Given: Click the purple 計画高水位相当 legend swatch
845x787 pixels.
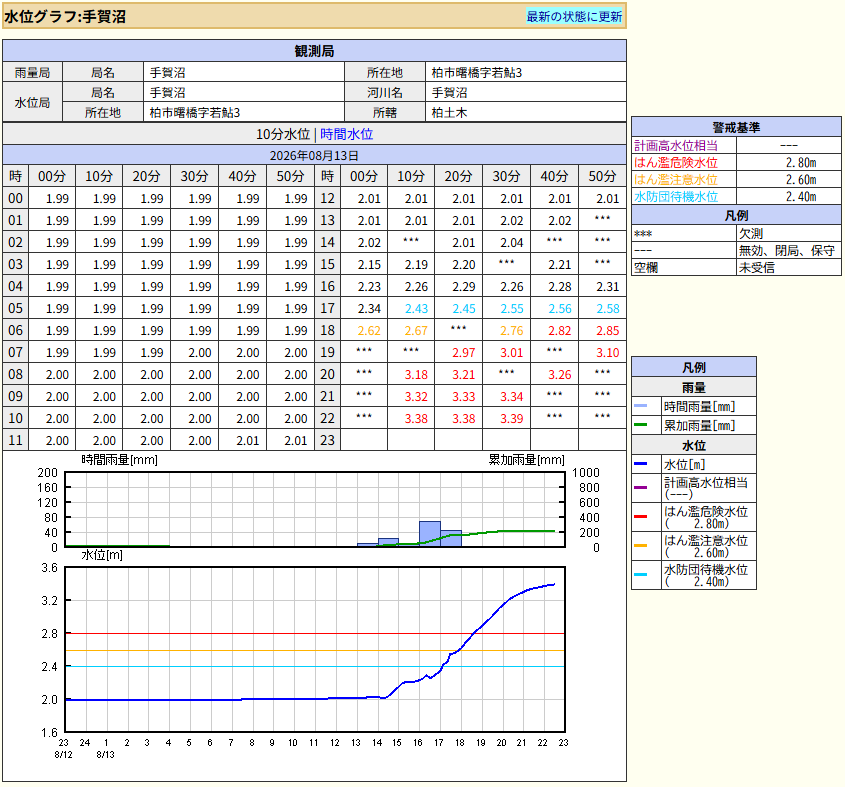Looking at the screenshot, I should pos(641,487).
